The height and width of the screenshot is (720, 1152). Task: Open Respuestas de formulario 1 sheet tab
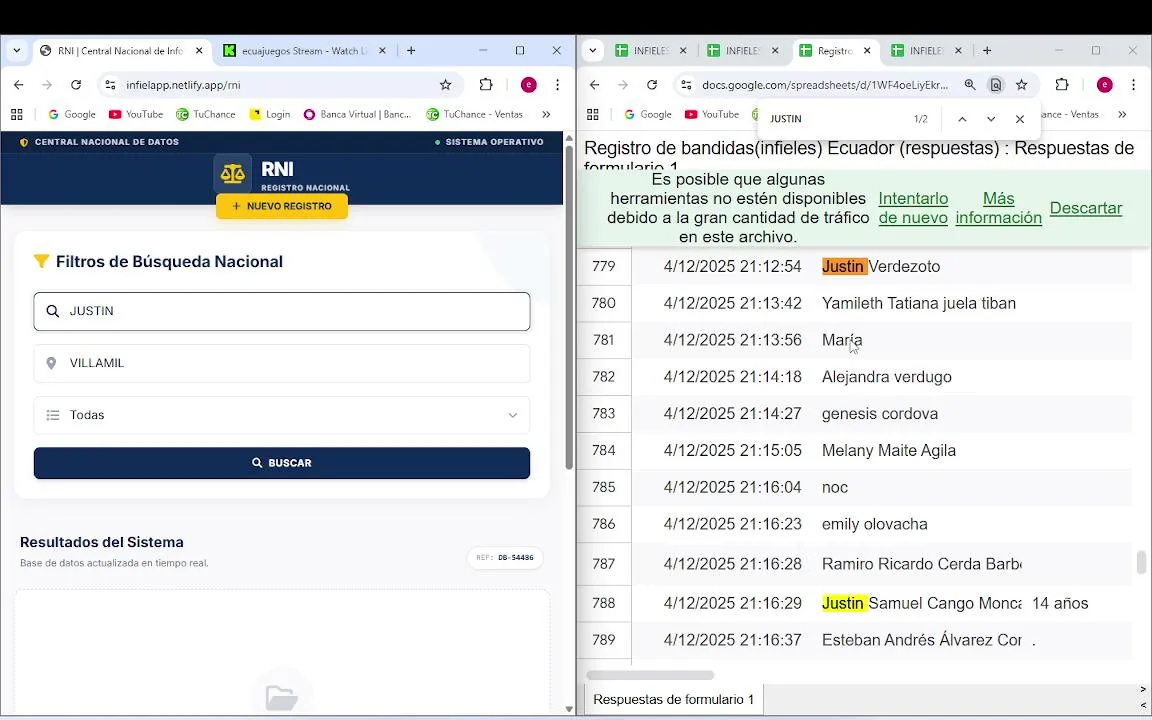click(x=673, y=700)
